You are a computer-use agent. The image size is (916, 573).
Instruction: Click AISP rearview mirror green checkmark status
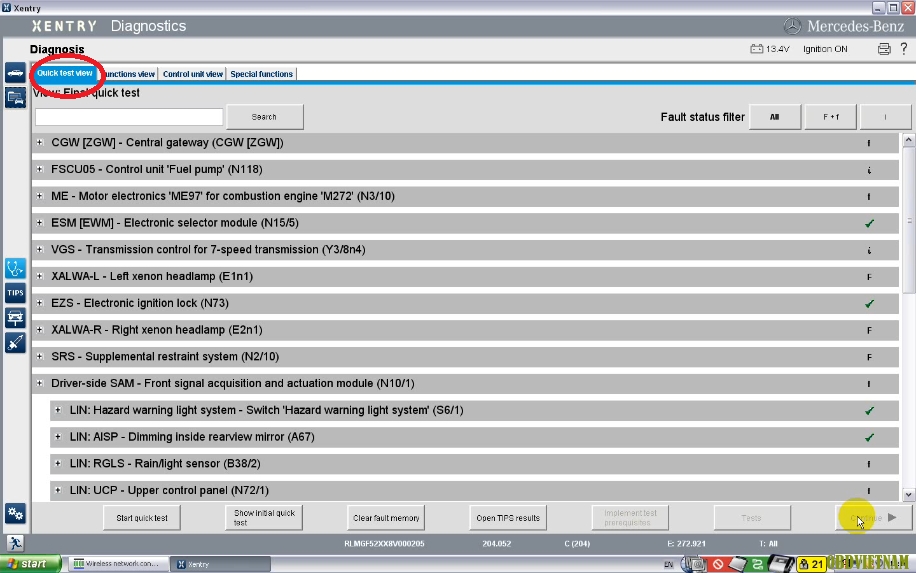coord(869,437)
